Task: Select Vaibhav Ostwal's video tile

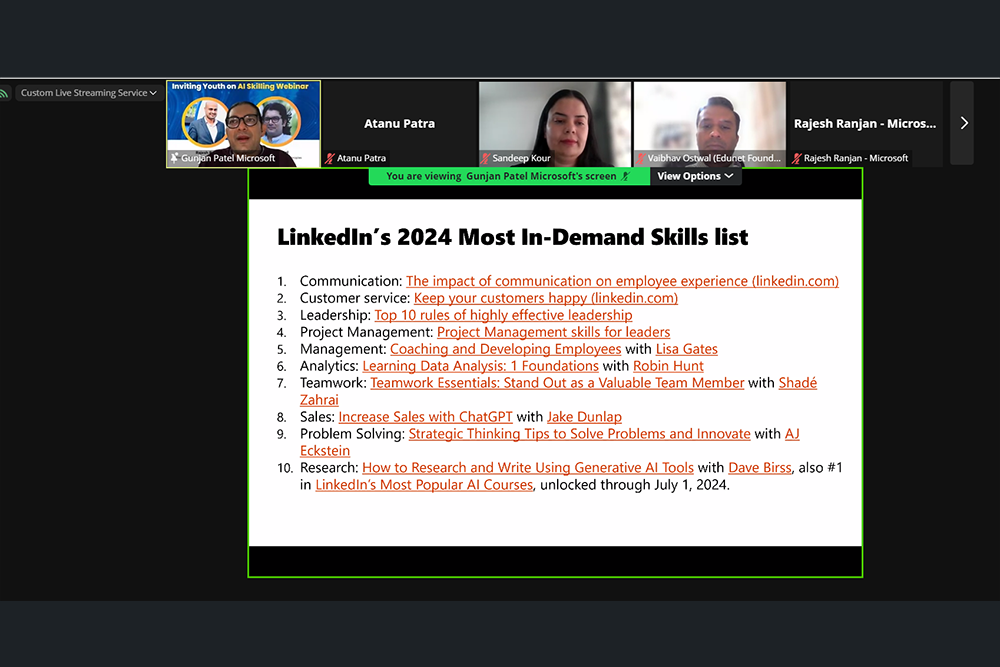Action: click(710, 124)
